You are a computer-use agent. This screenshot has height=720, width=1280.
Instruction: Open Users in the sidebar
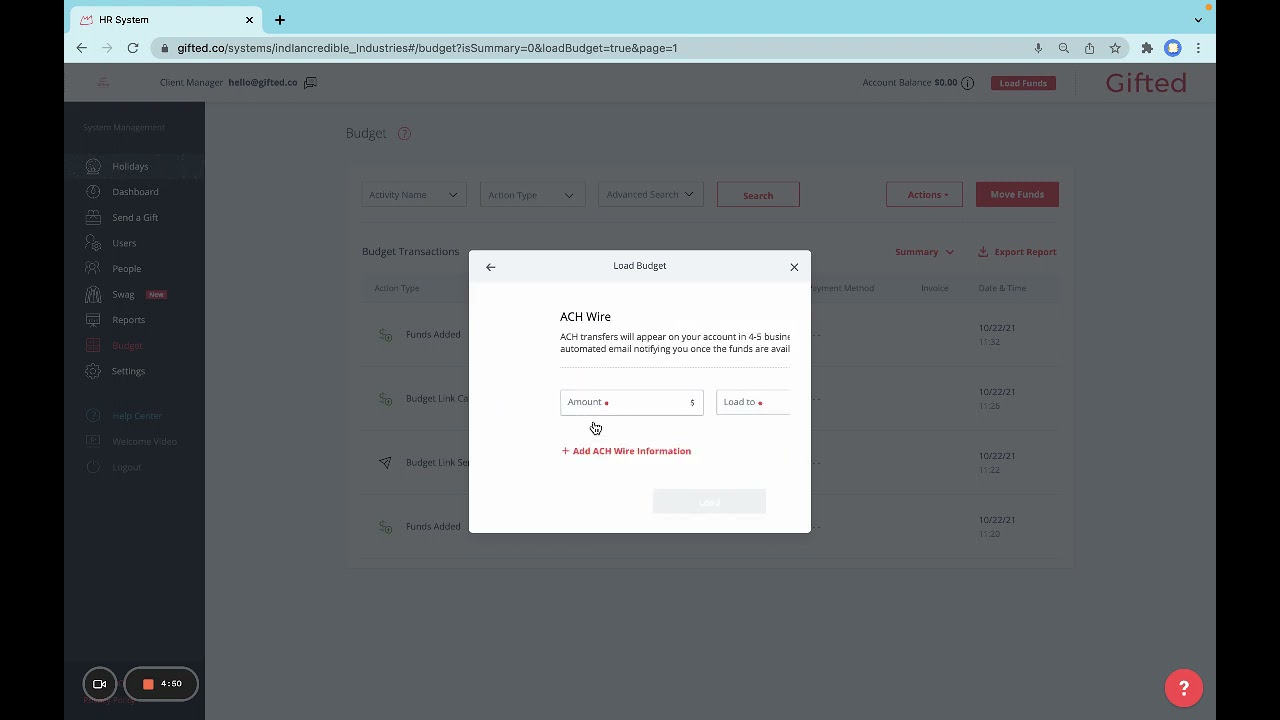click(x=124, y=243)
